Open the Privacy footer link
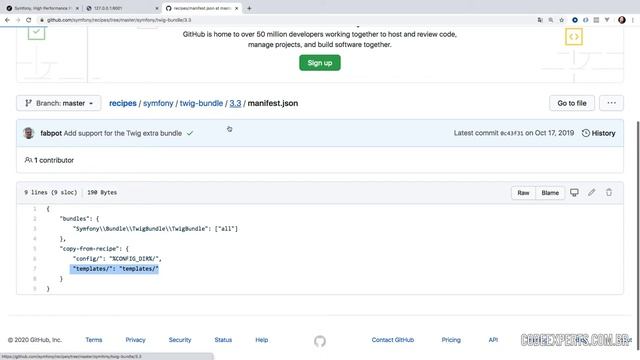The image size is (640, 360). point(136,340)
